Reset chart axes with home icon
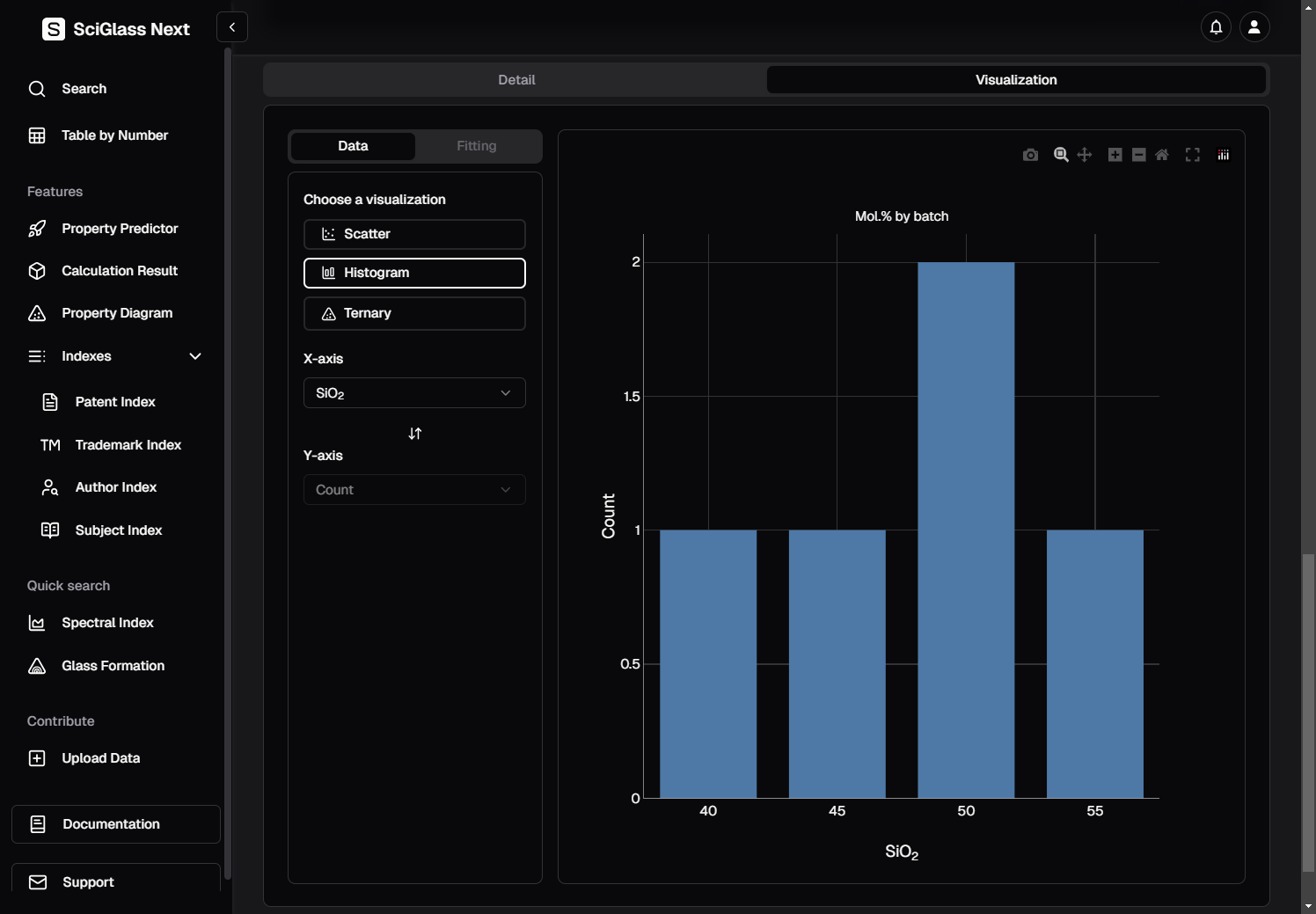The width and height of the screenshot is (1316, 914). coord(1162,155)
